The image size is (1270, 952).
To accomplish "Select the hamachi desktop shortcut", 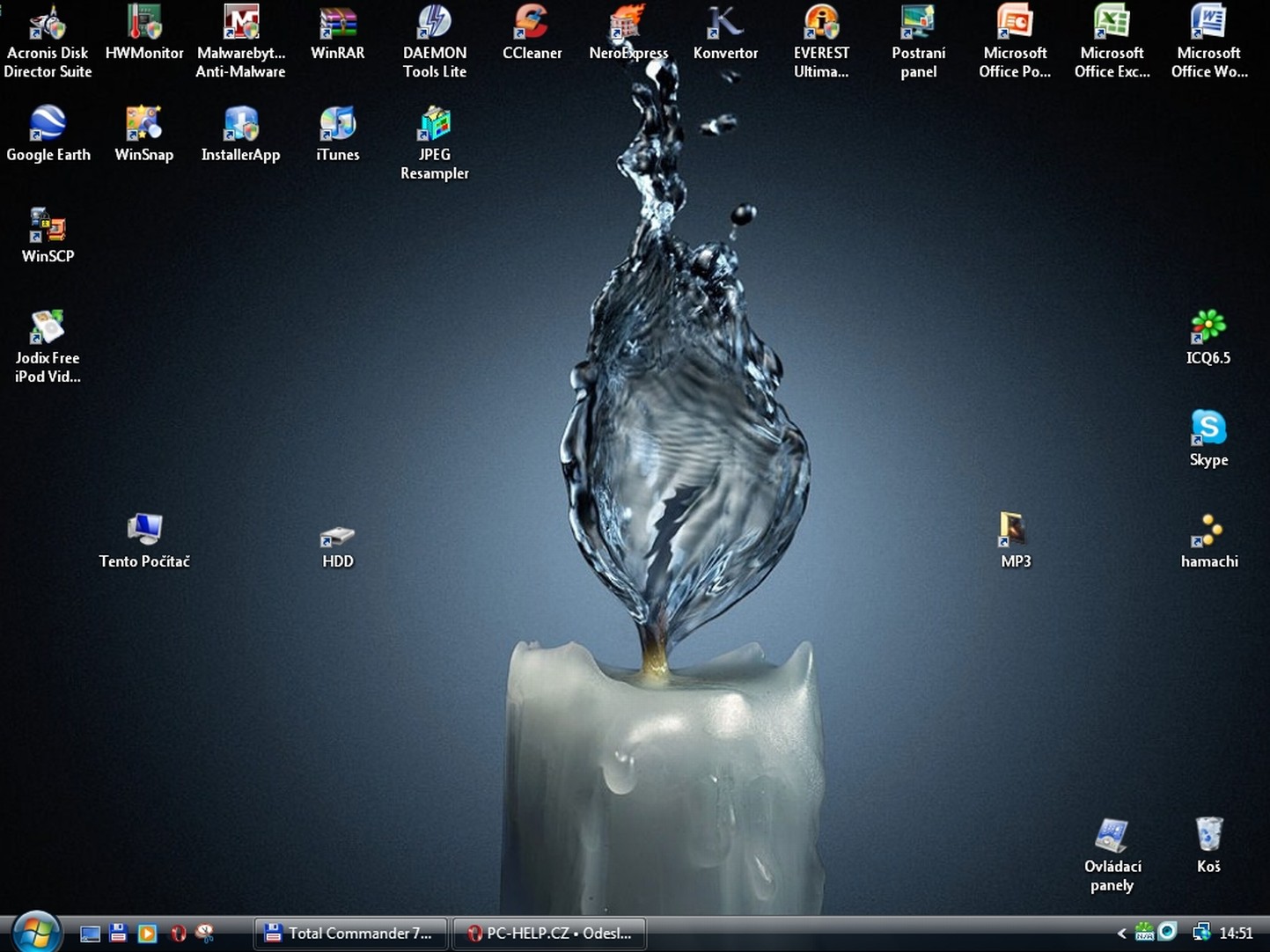I will point(1208,532).
